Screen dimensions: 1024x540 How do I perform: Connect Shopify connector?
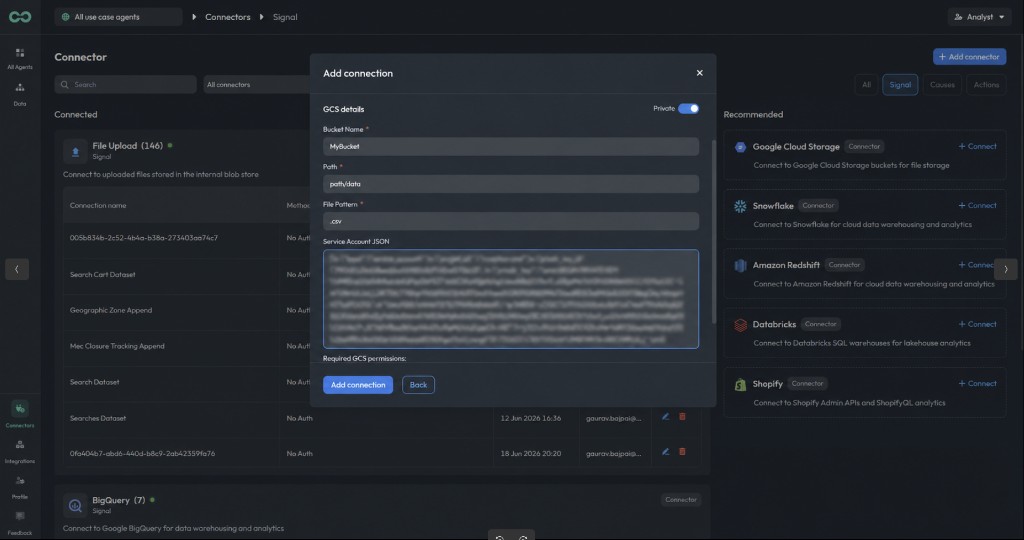(x=978, y=383)
